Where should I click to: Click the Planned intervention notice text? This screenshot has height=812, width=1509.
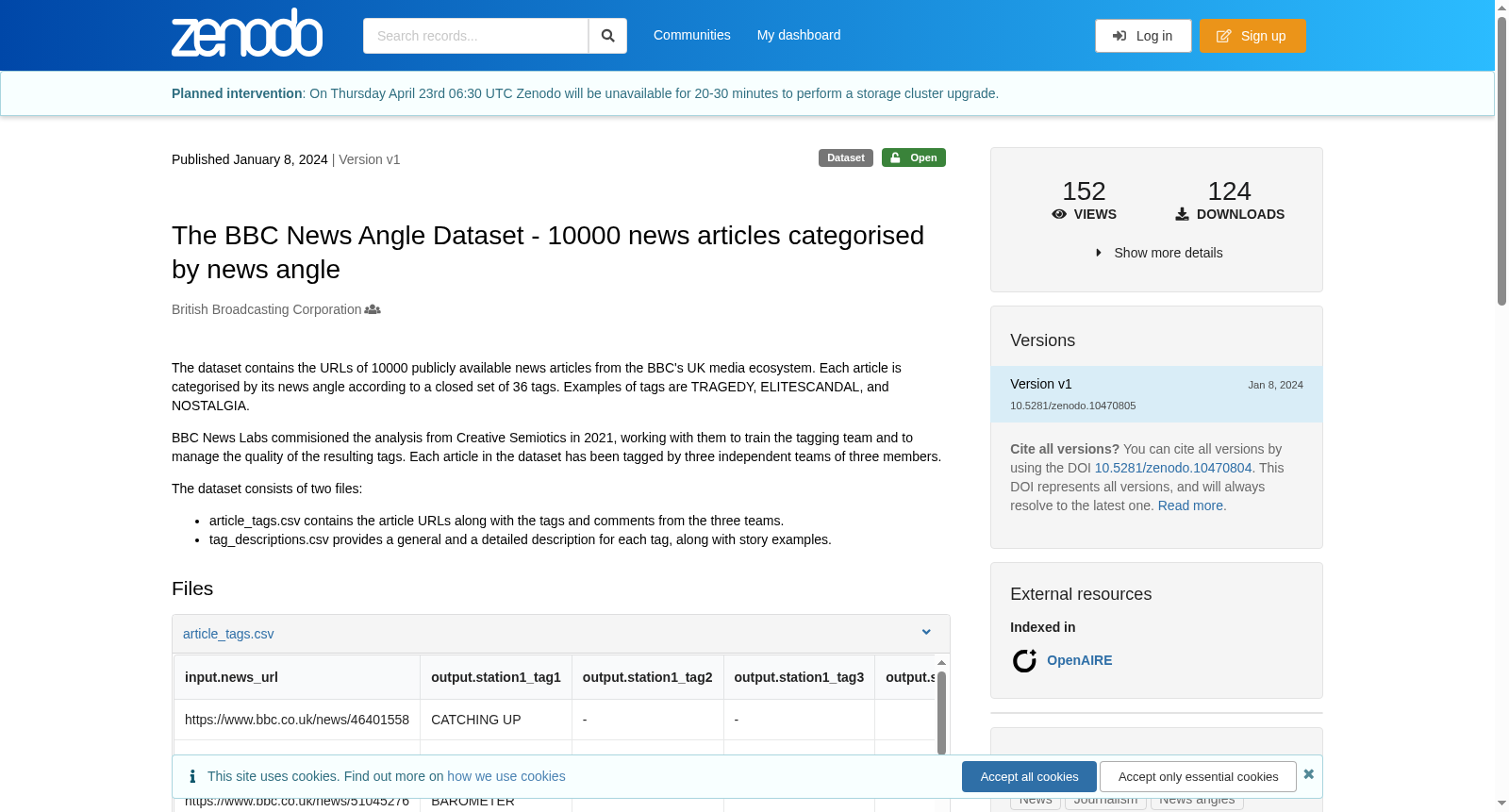(x=585, y=93)
